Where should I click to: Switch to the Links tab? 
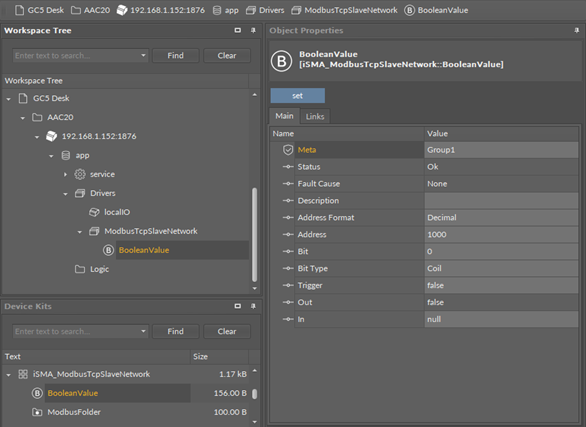pyautogui.click(x=315, y=117)
